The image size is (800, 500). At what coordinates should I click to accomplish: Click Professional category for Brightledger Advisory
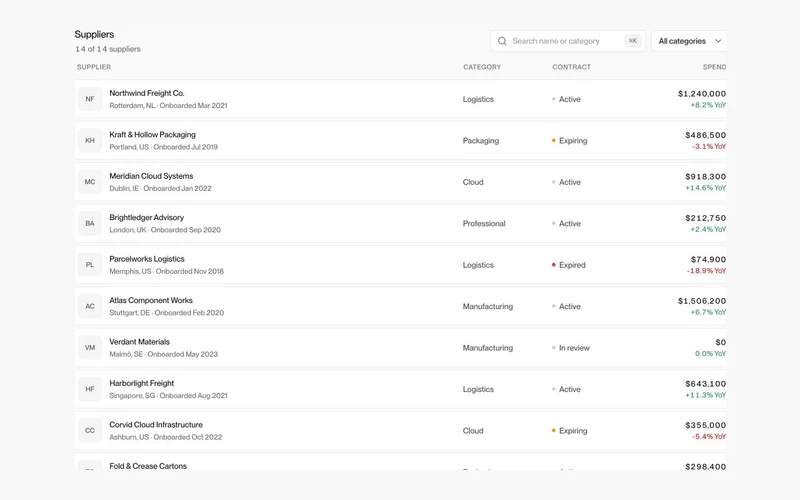pos(484,223)
